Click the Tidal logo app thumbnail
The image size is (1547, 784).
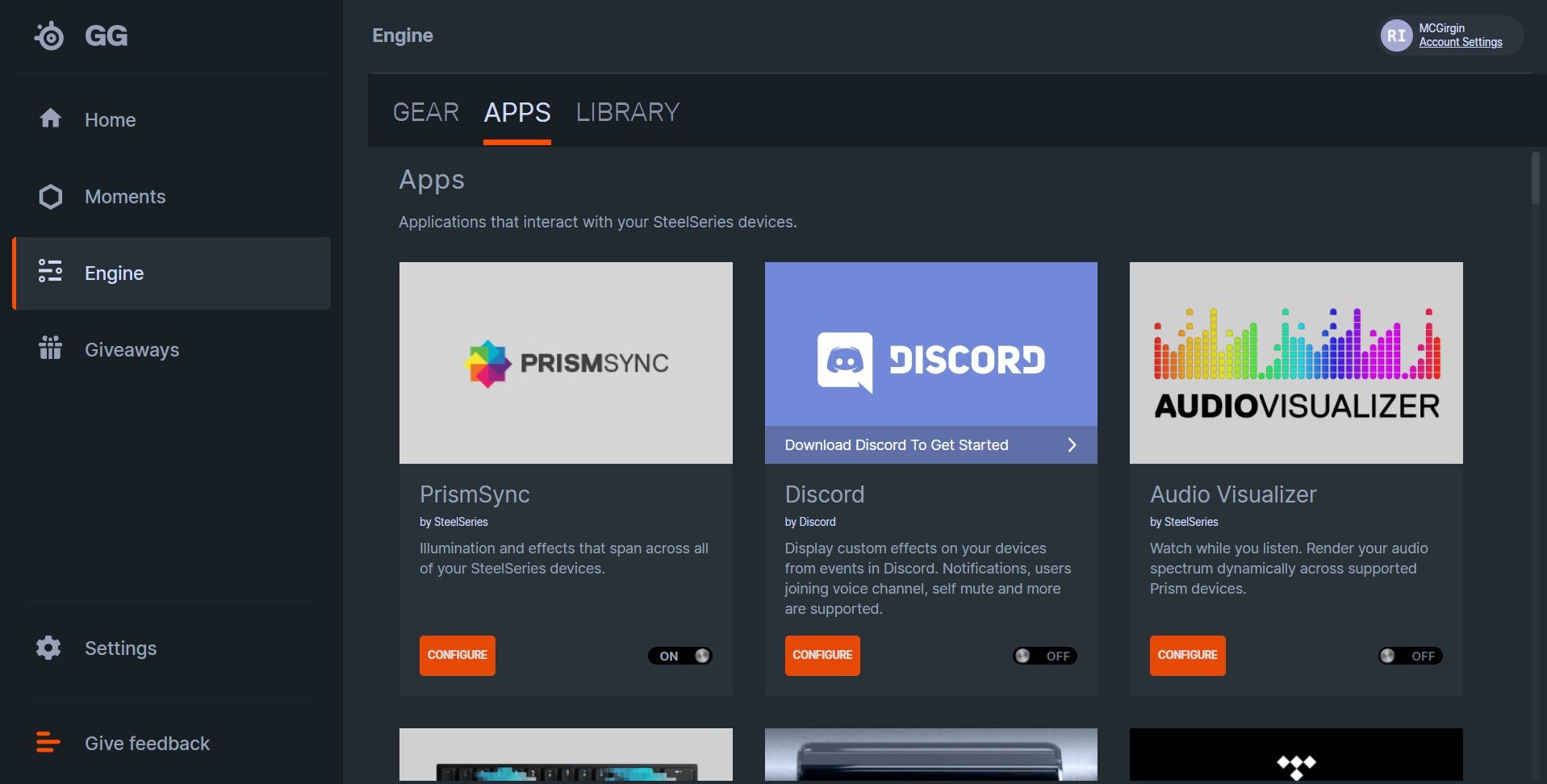(1296, 755)
